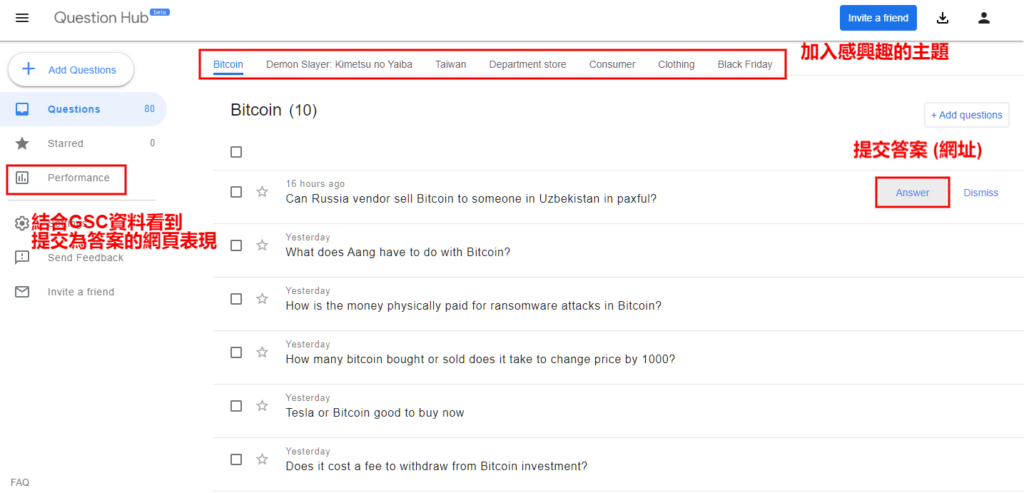Click the '16 hours ago' timestamp
Screen dimensions: 1024x493
(x=315, y=184)
